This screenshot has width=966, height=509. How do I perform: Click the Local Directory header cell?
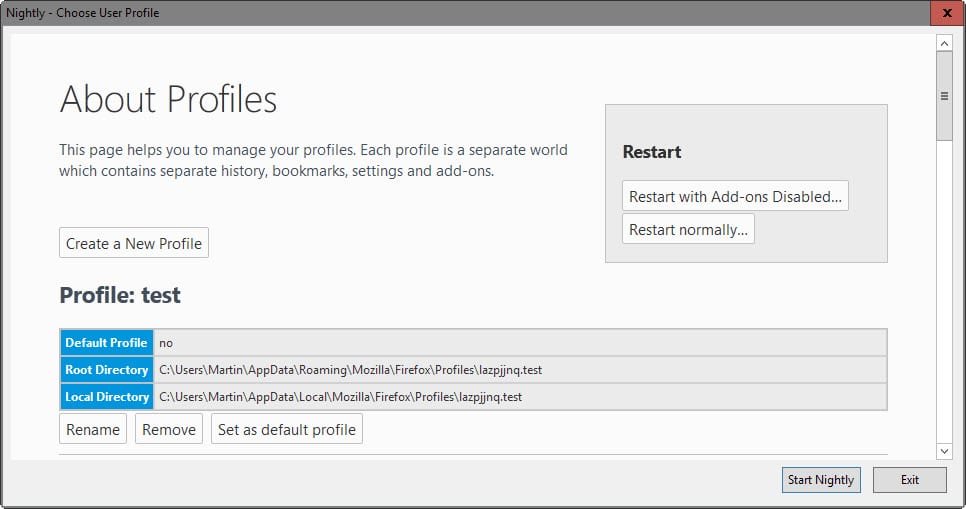click(107, 397)
